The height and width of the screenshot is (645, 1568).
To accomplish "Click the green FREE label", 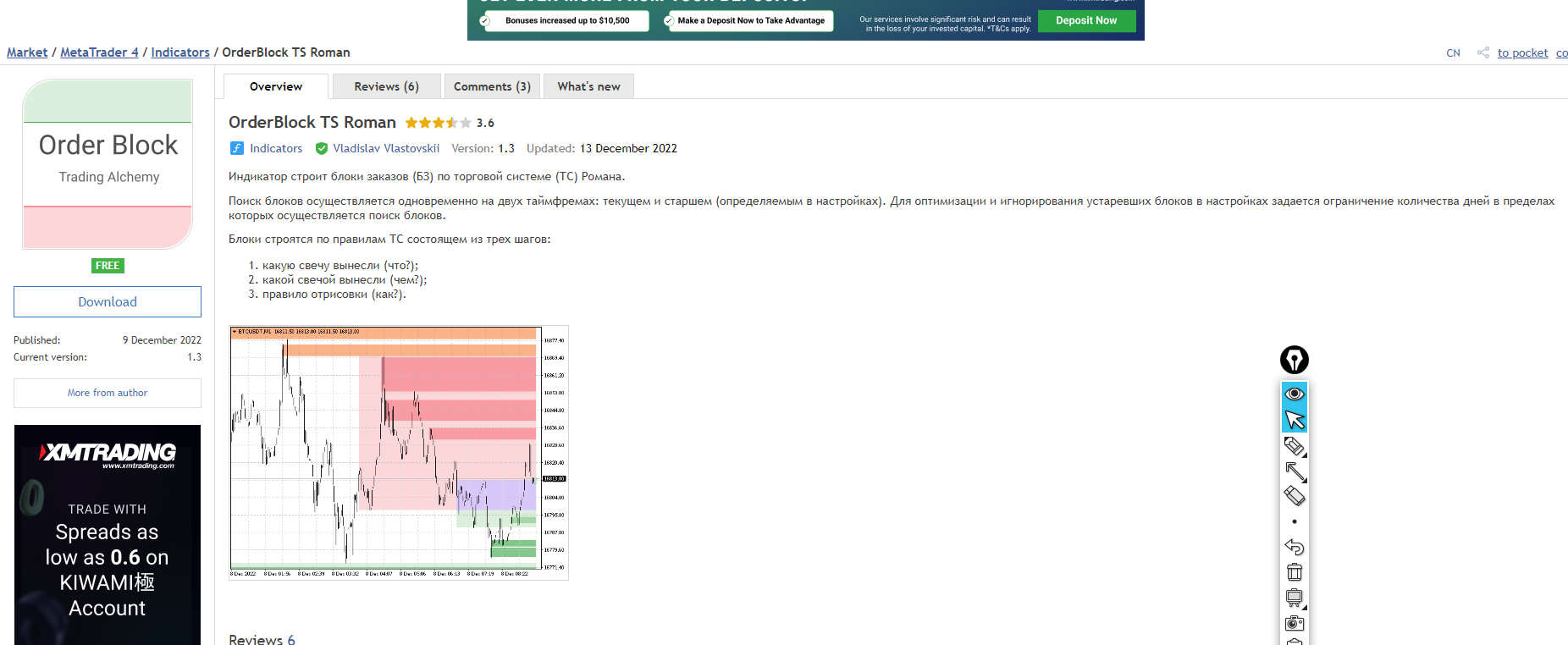I will (108, 266).
